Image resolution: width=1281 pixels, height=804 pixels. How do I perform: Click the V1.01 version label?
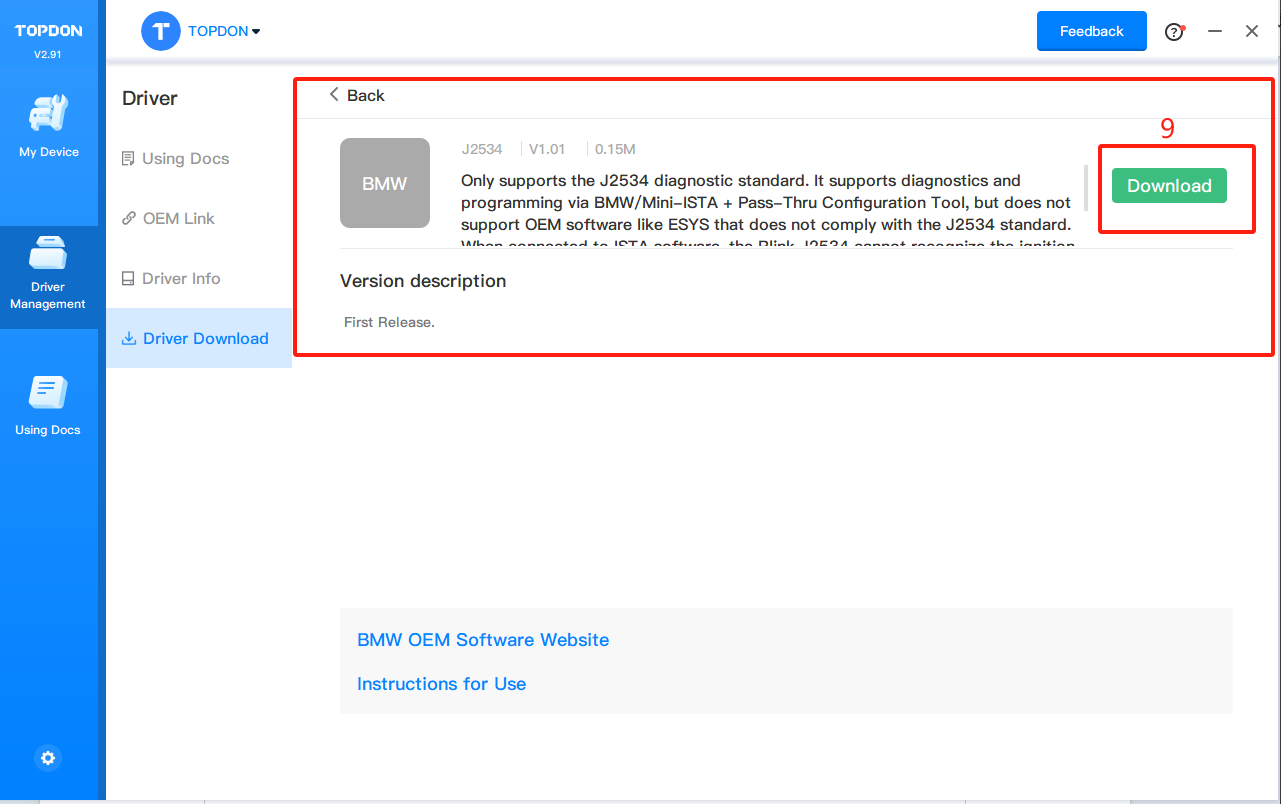click(547, 149)
